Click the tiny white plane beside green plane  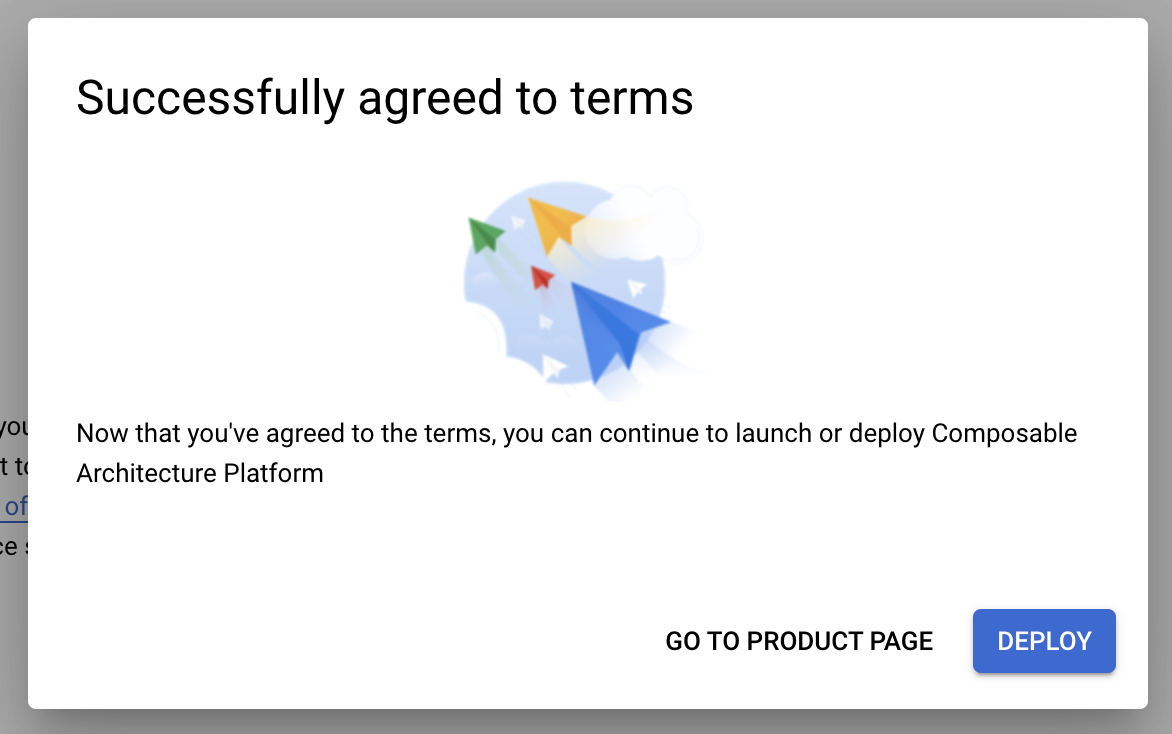pos(518,222)
